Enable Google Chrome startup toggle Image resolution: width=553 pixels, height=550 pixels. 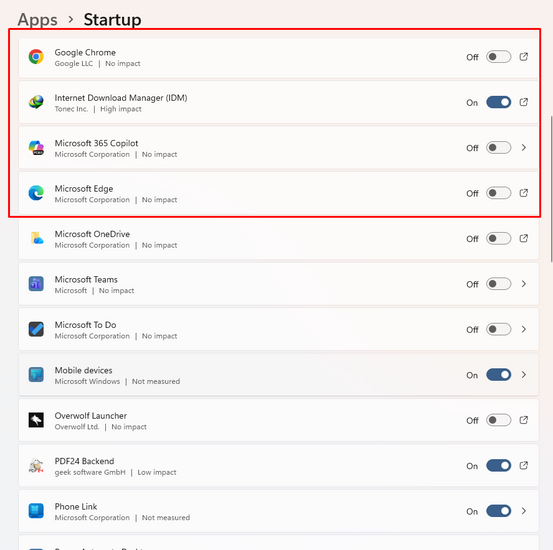[498, 57]
